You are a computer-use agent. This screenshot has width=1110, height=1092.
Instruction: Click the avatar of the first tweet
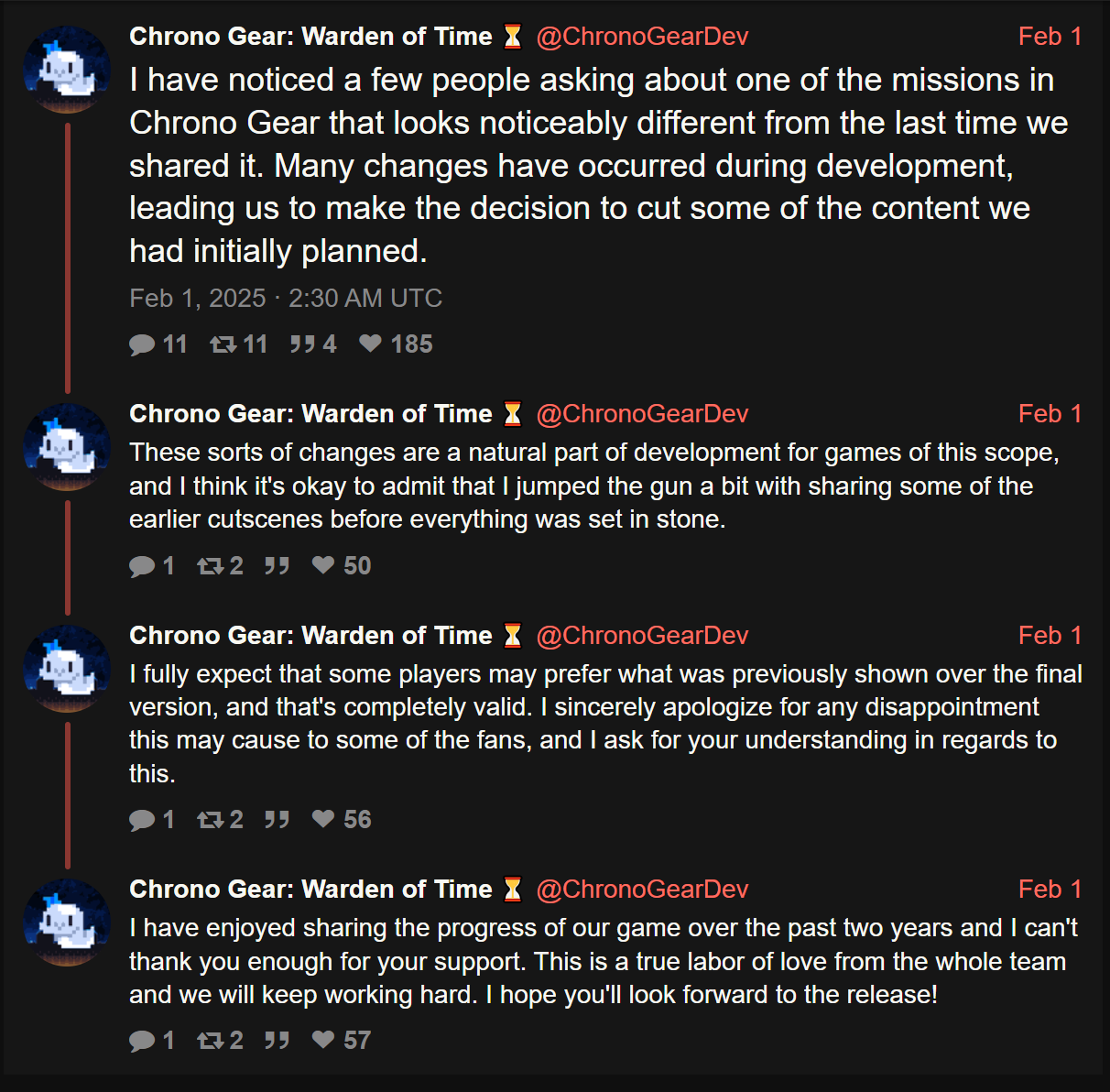pos(67,70)
